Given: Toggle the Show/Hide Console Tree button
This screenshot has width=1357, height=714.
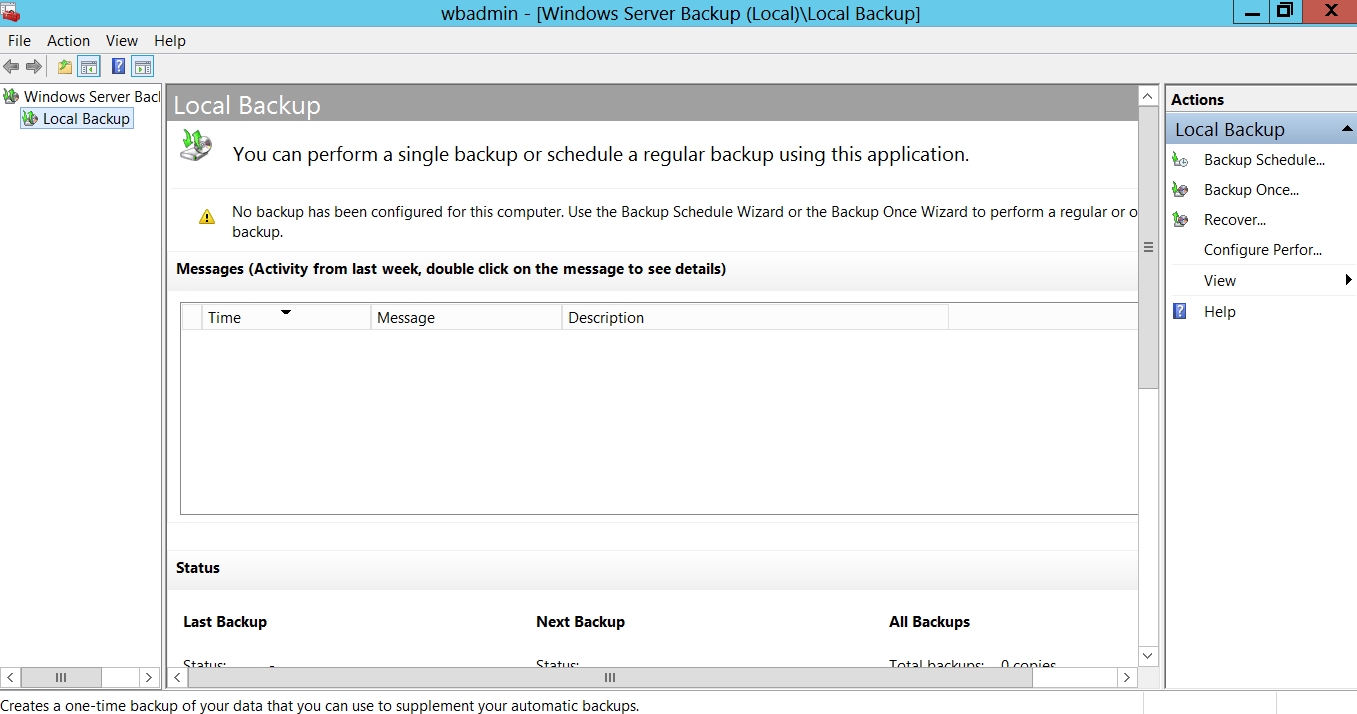Looking at the screenshot, I should 89,67.
